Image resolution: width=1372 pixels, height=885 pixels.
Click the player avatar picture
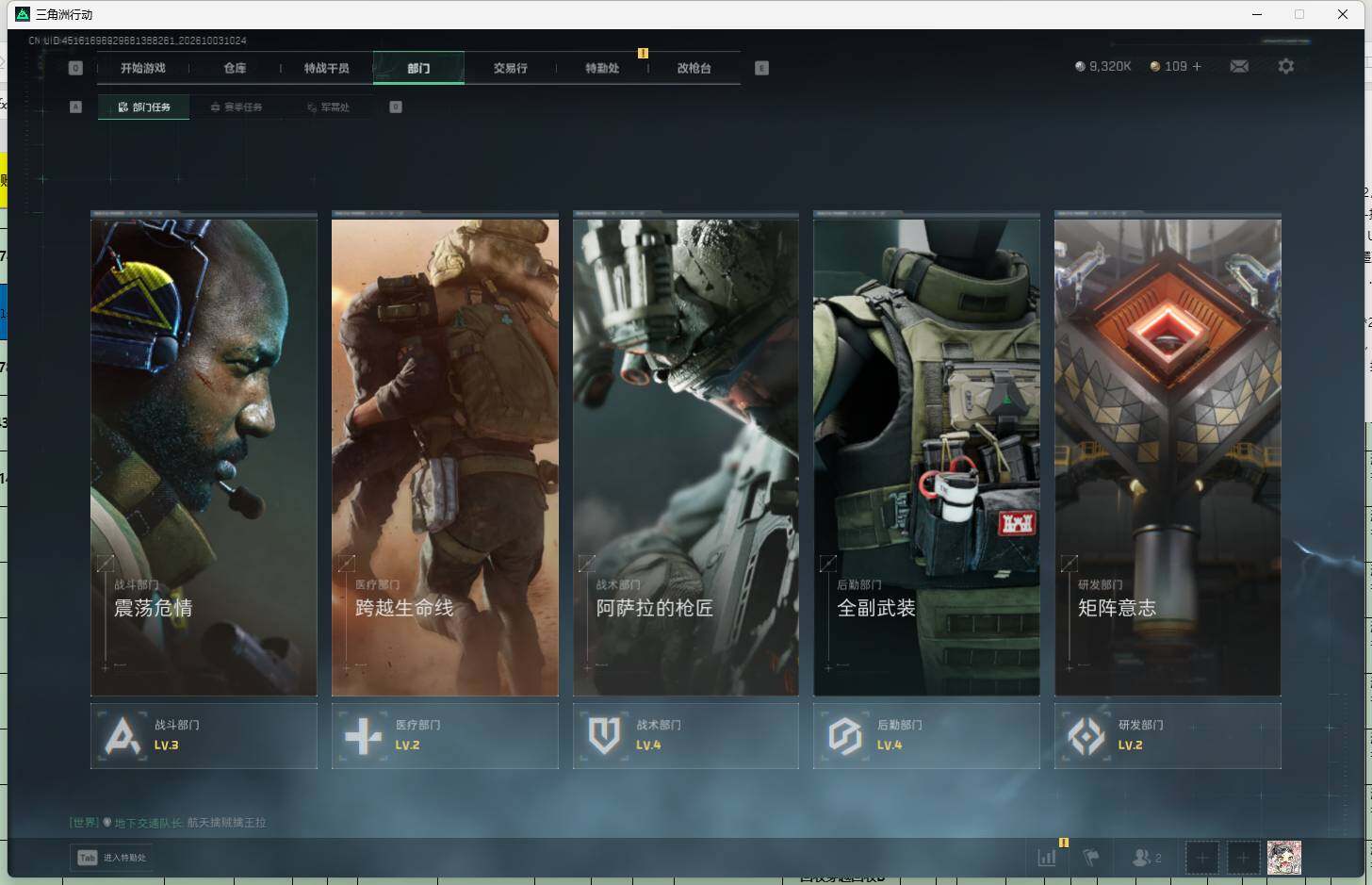(1283, 857)
